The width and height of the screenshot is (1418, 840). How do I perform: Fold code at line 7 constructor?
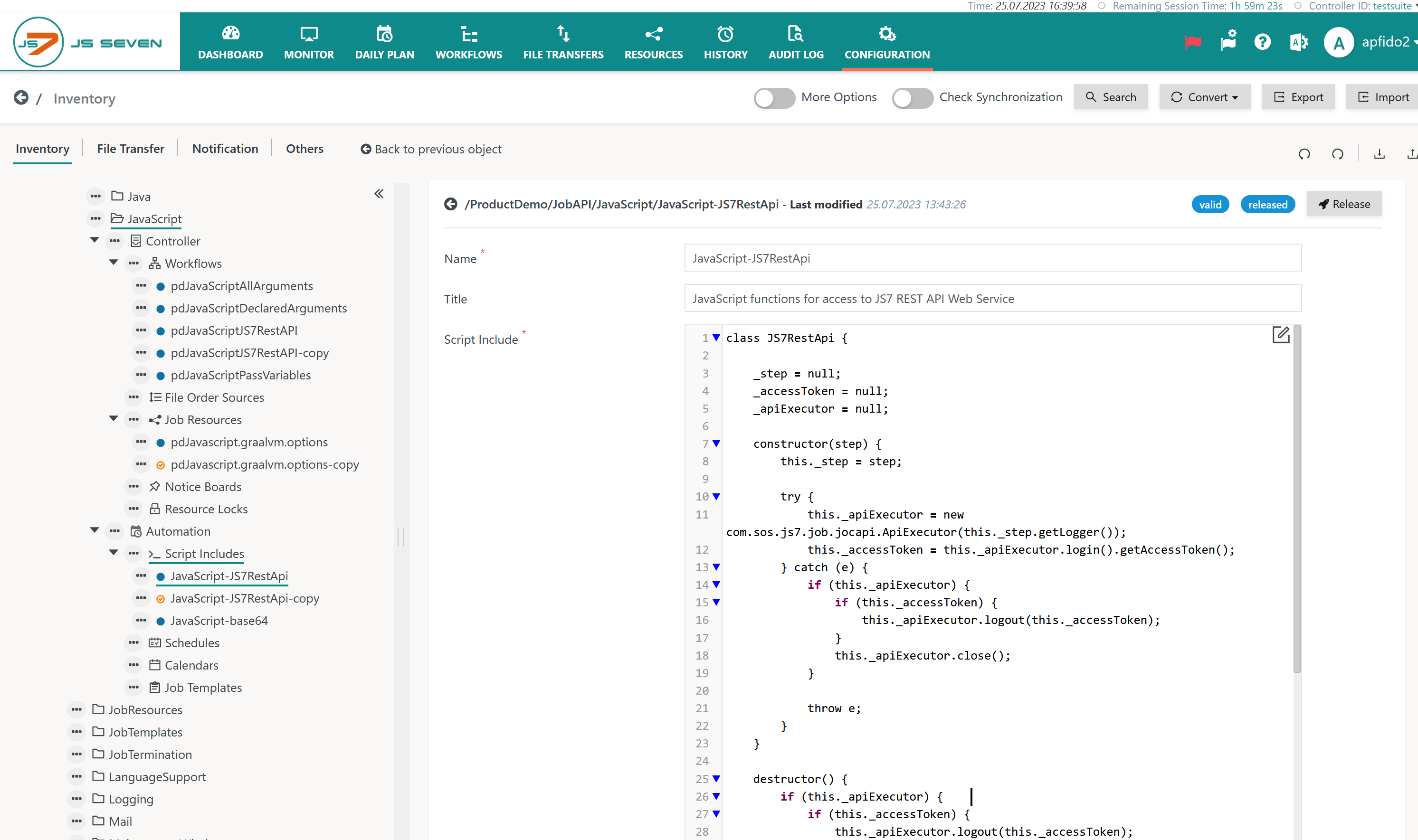pos(716,444)
